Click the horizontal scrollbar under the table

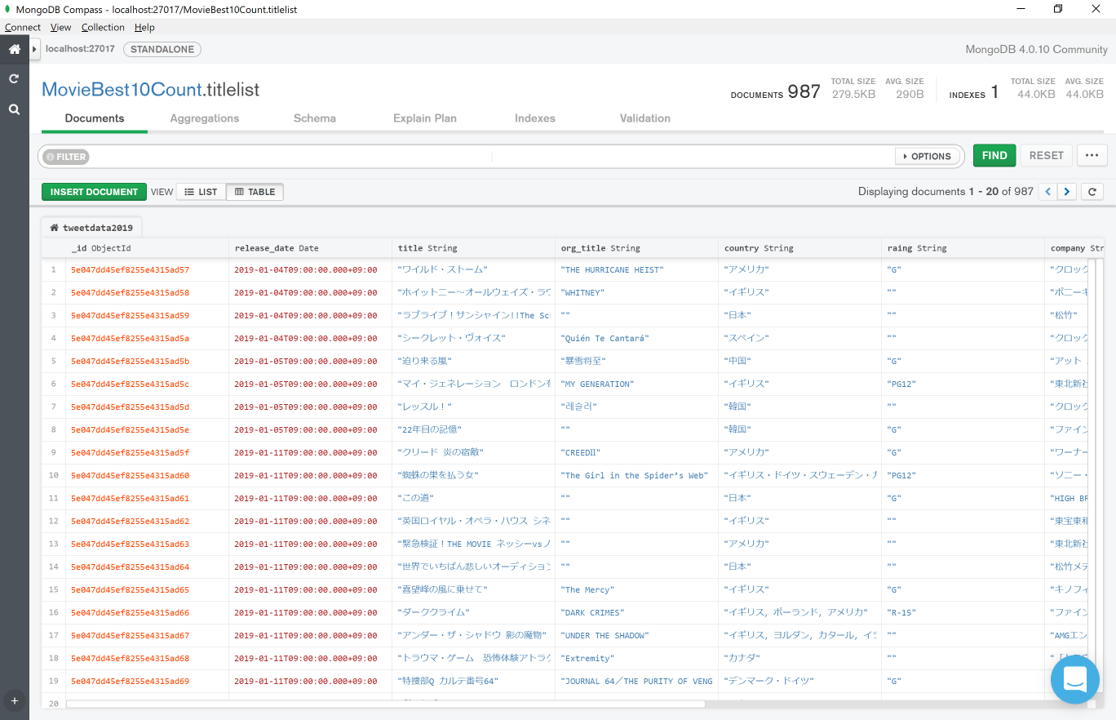[386, 704]
